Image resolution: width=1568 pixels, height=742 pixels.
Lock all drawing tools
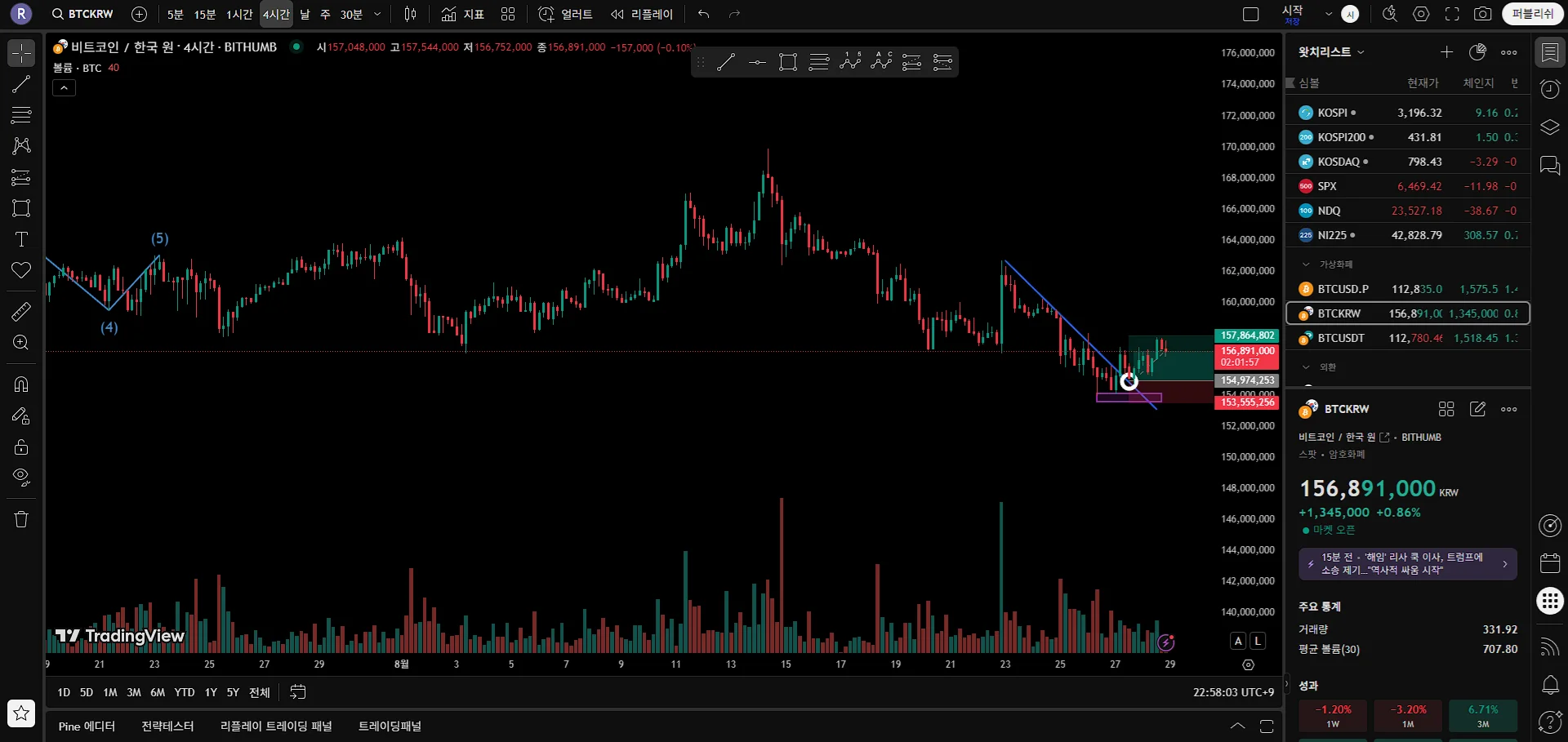[x=21, y=447]
